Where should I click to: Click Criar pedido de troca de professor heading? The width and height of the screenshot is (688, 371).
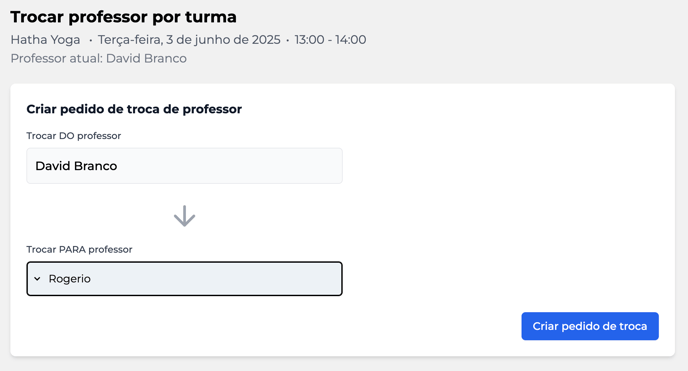click(x=134, y=109)
